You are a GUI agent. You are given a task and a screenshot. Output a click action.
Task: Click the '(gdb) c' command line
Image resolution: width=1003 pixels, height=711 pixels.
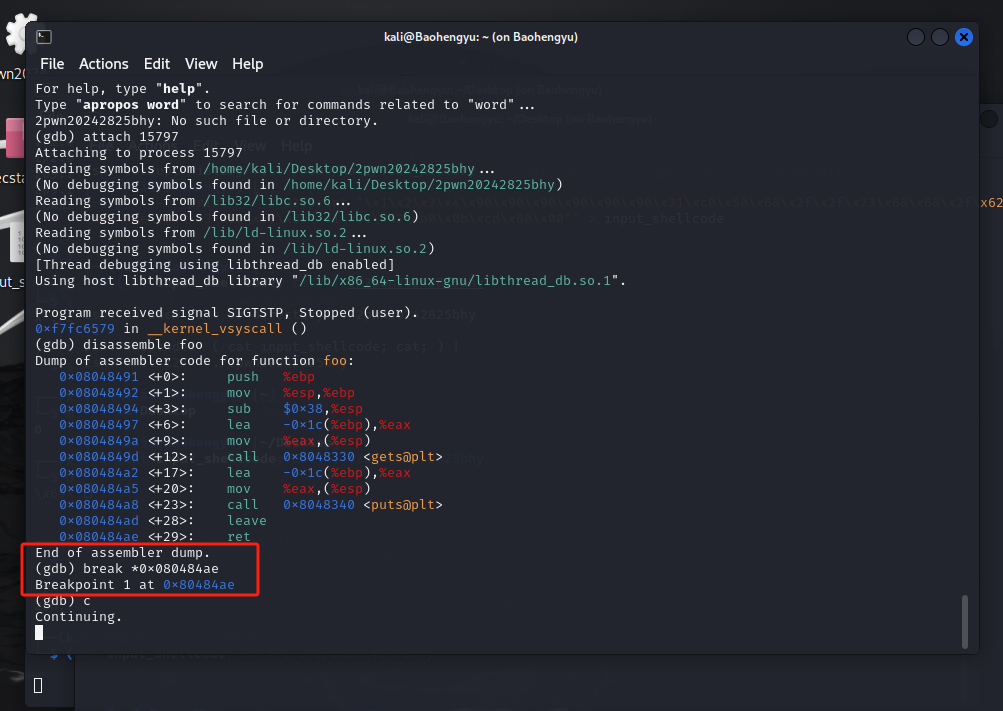click(x=63, y=600)
